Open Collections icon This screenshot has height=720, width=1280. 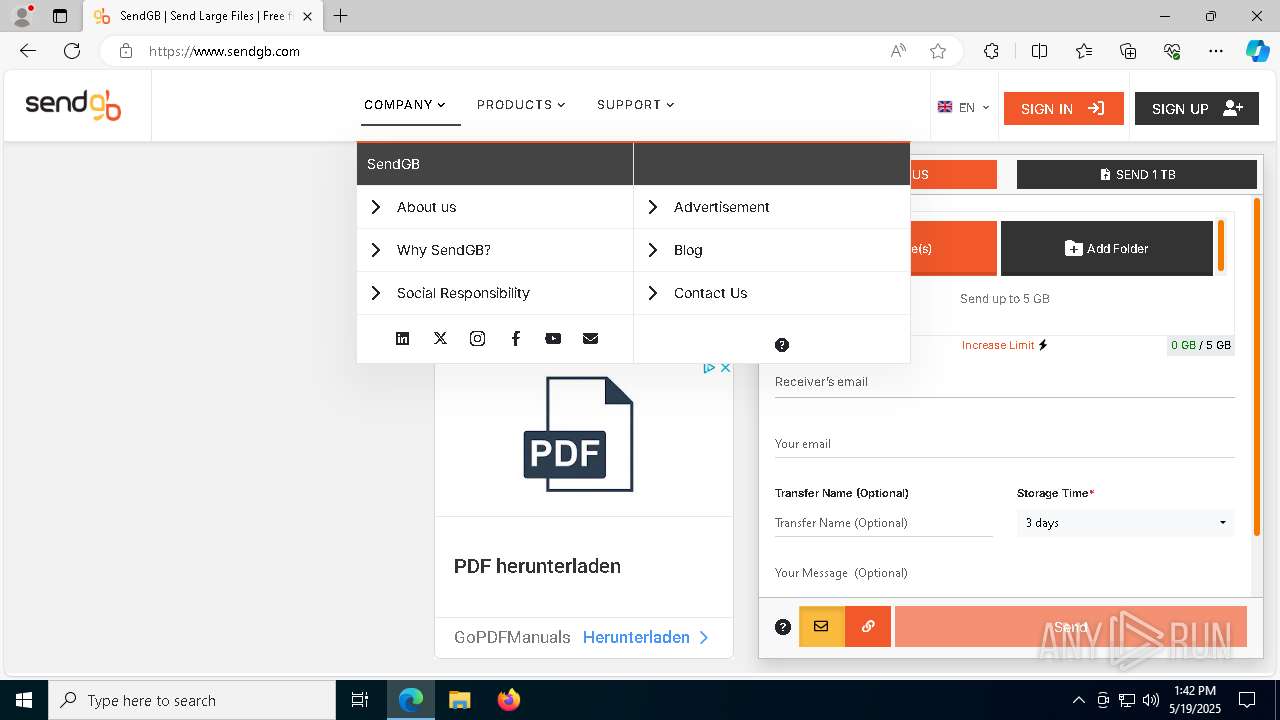tap(1128, 51)
